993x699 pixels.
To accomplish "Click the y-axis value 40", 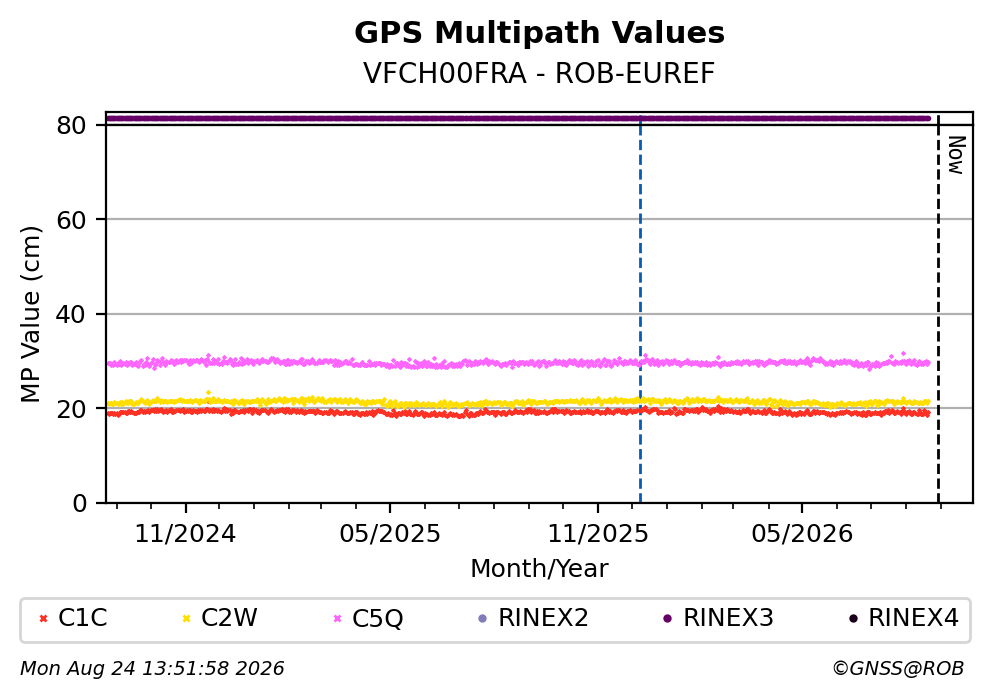I will (x=71, y=314).
